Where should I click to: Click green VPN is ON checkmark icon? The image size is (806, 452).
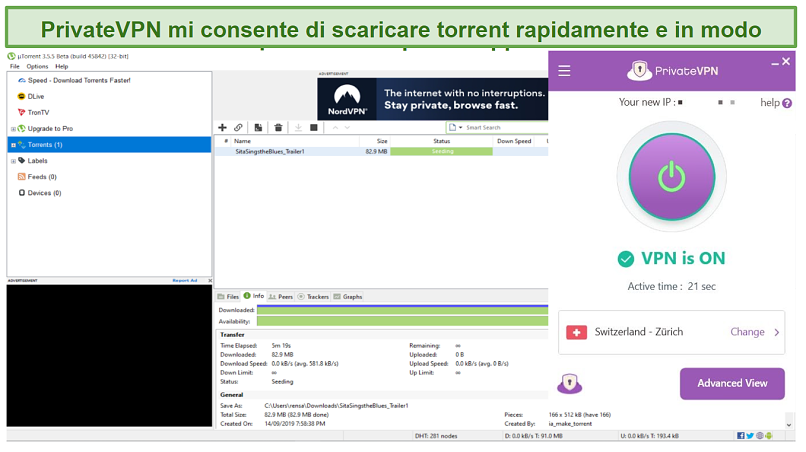626,259
